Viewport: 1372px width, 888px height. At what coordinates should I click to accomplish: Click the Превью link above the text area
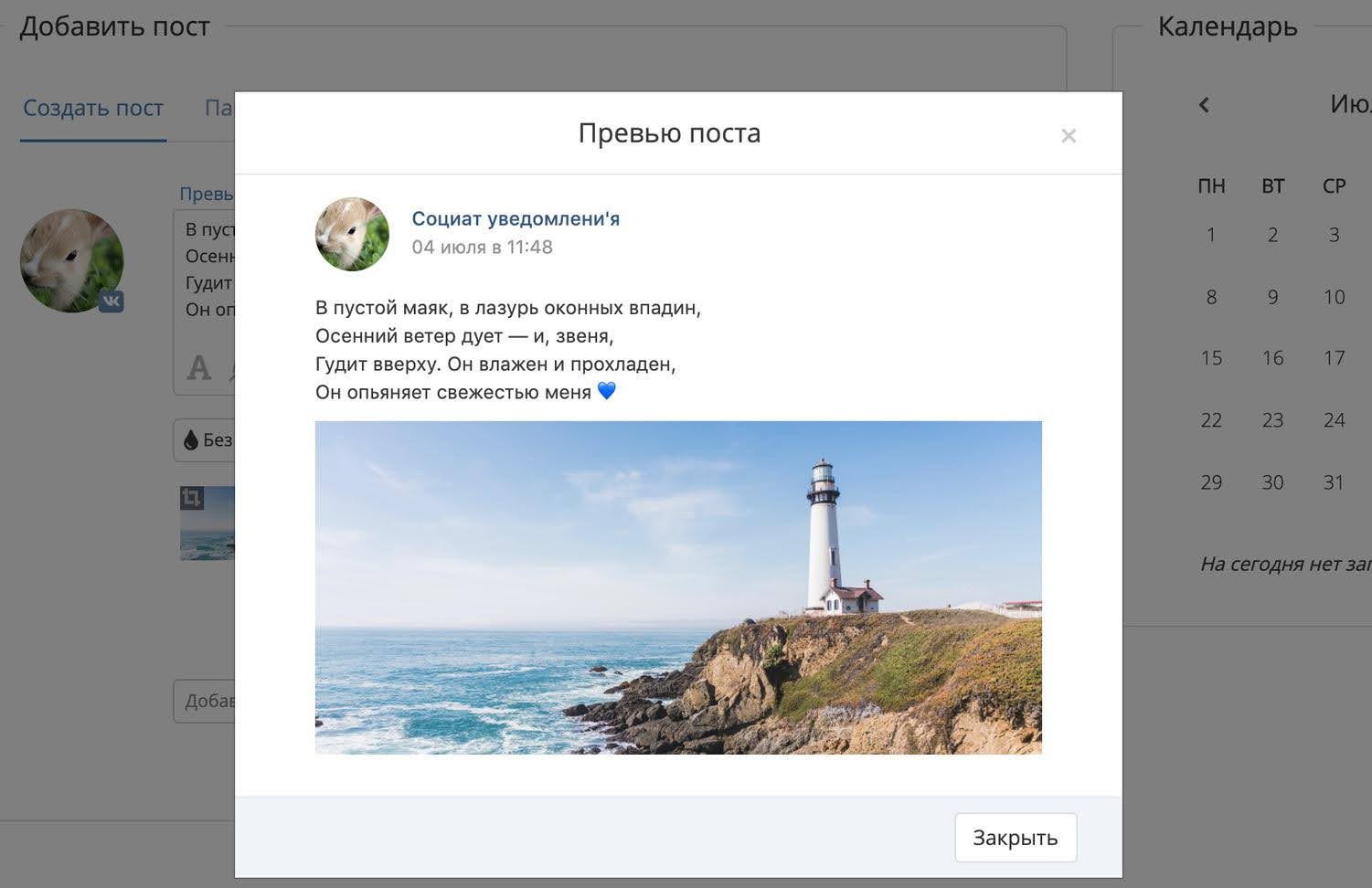(207, 194)
